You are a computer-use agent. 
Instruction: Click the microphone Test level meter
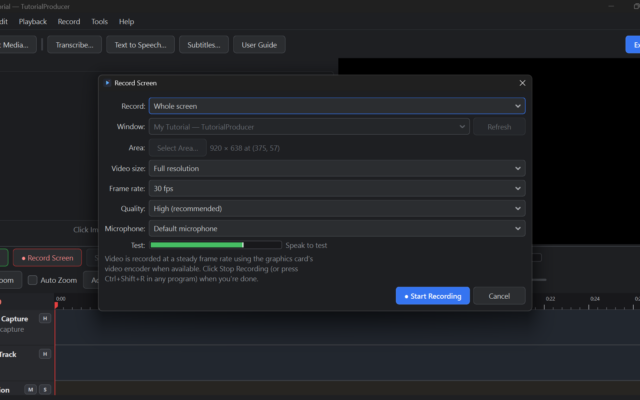[x=216, y=245]
